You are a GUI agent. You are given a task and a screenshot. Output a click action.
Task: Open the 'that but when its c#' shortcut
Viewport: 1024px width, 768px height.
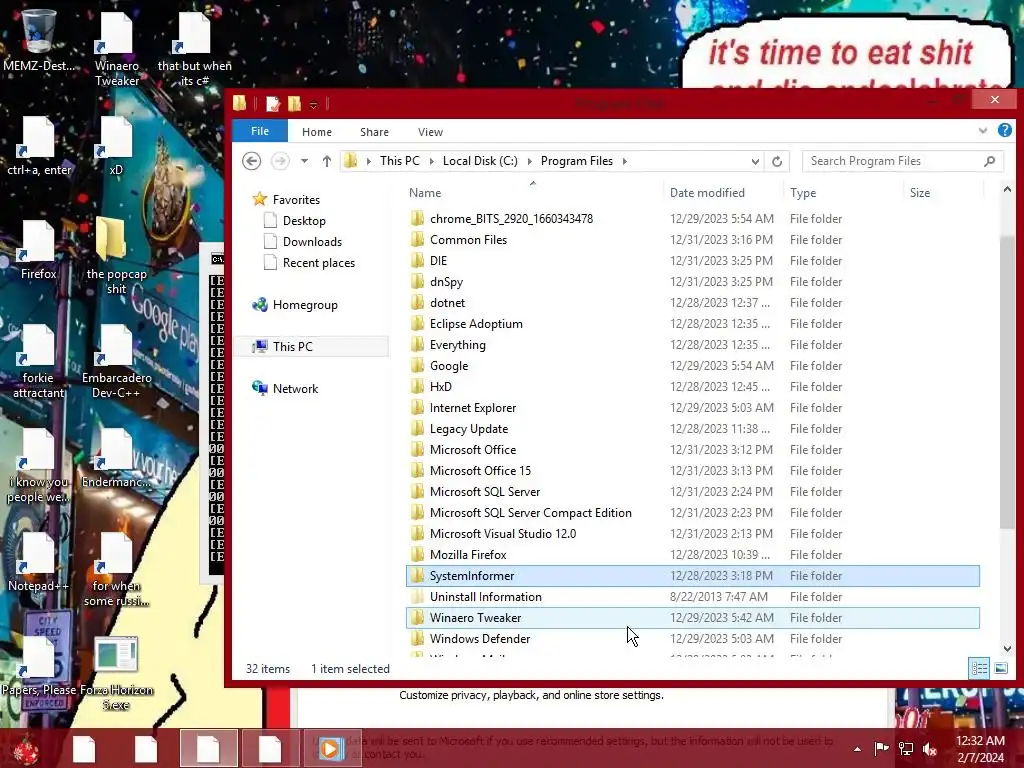point(195,47)
